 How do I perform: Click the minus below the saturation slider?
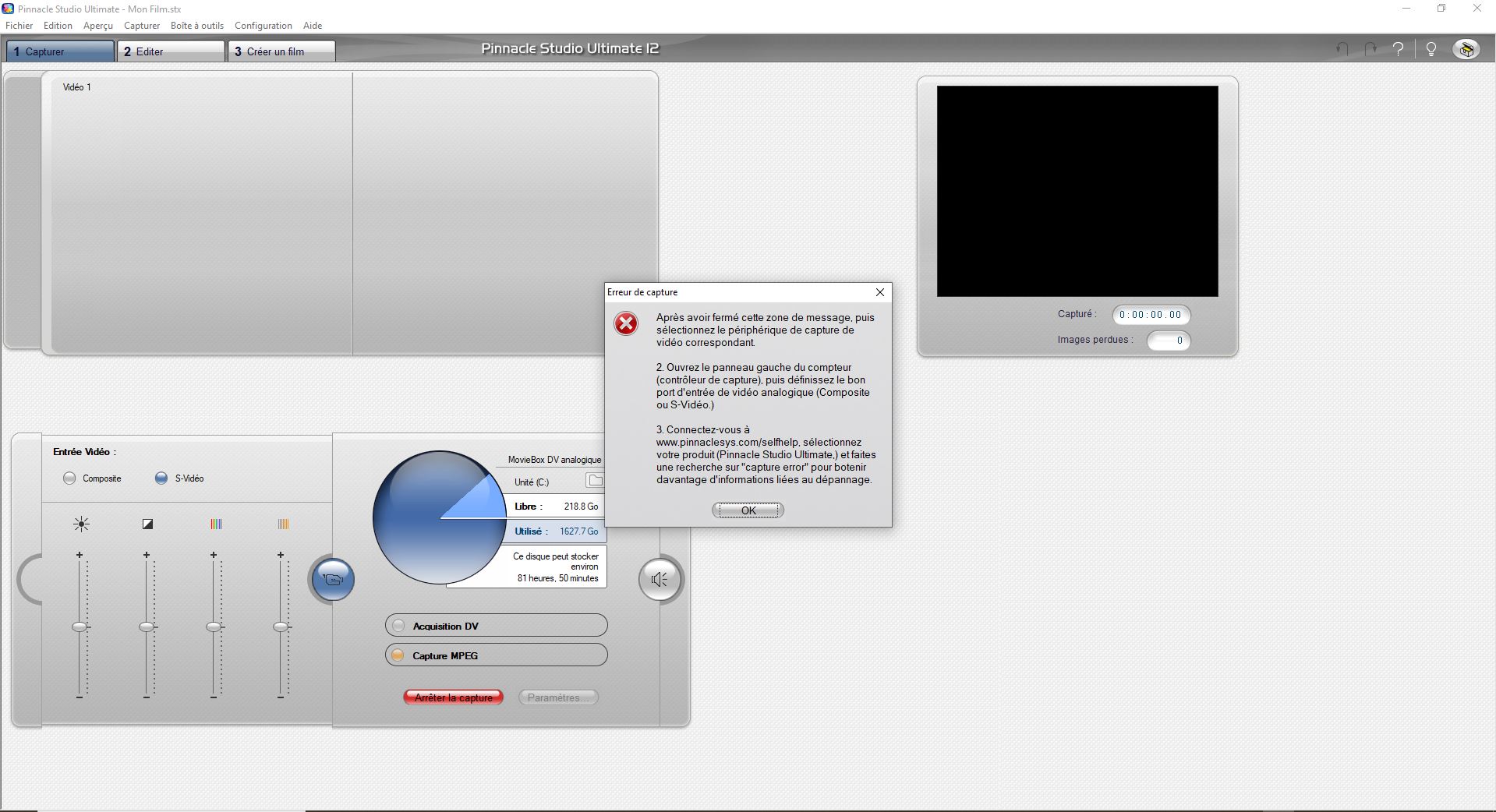[x=281, y=697]
